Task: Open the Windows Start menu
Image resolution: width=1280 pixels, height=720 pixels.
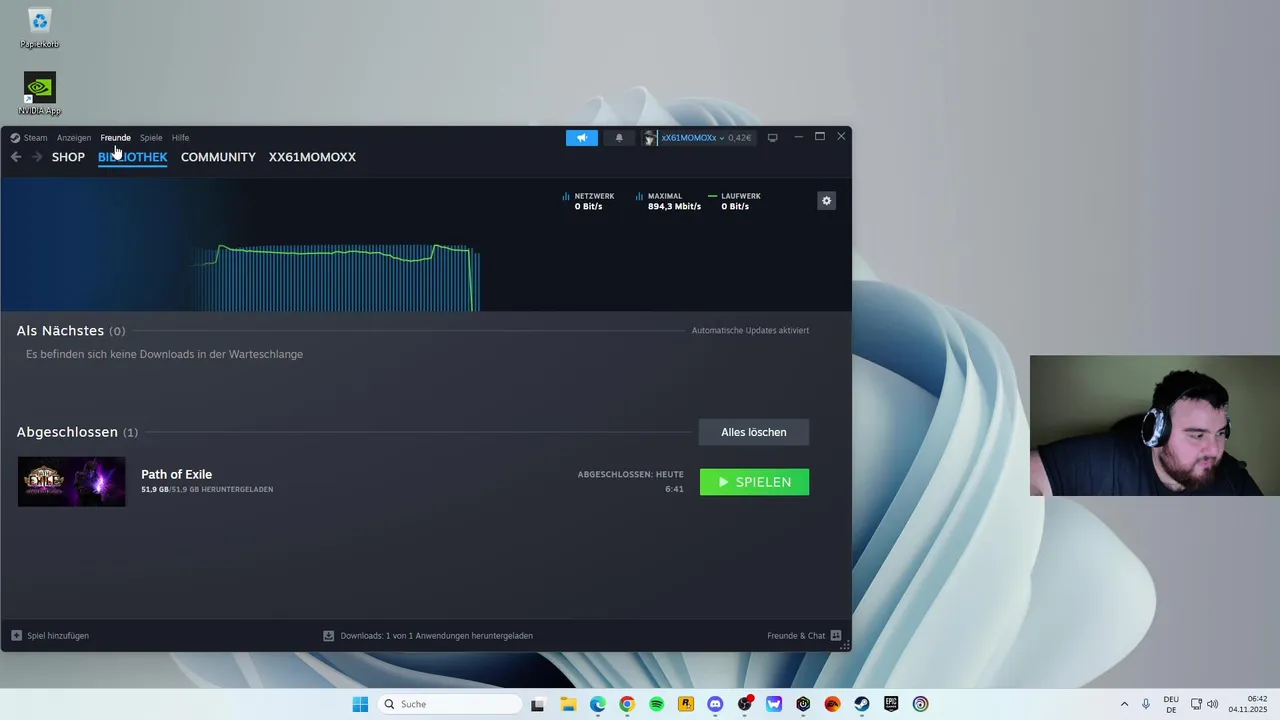Action: coord(360,704)
